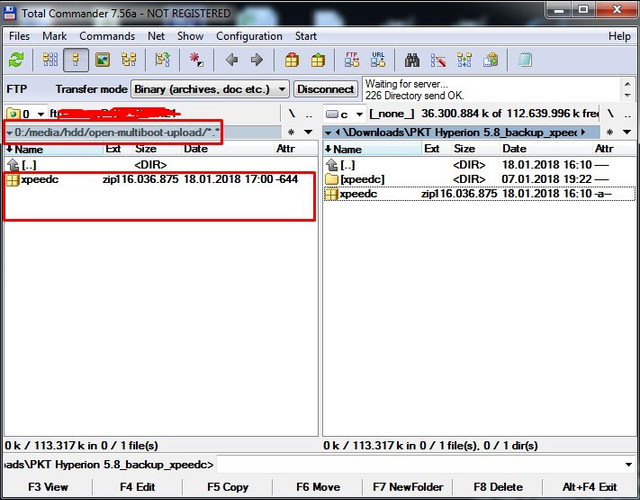Click the right panel root backslash button

pos(610,113)
